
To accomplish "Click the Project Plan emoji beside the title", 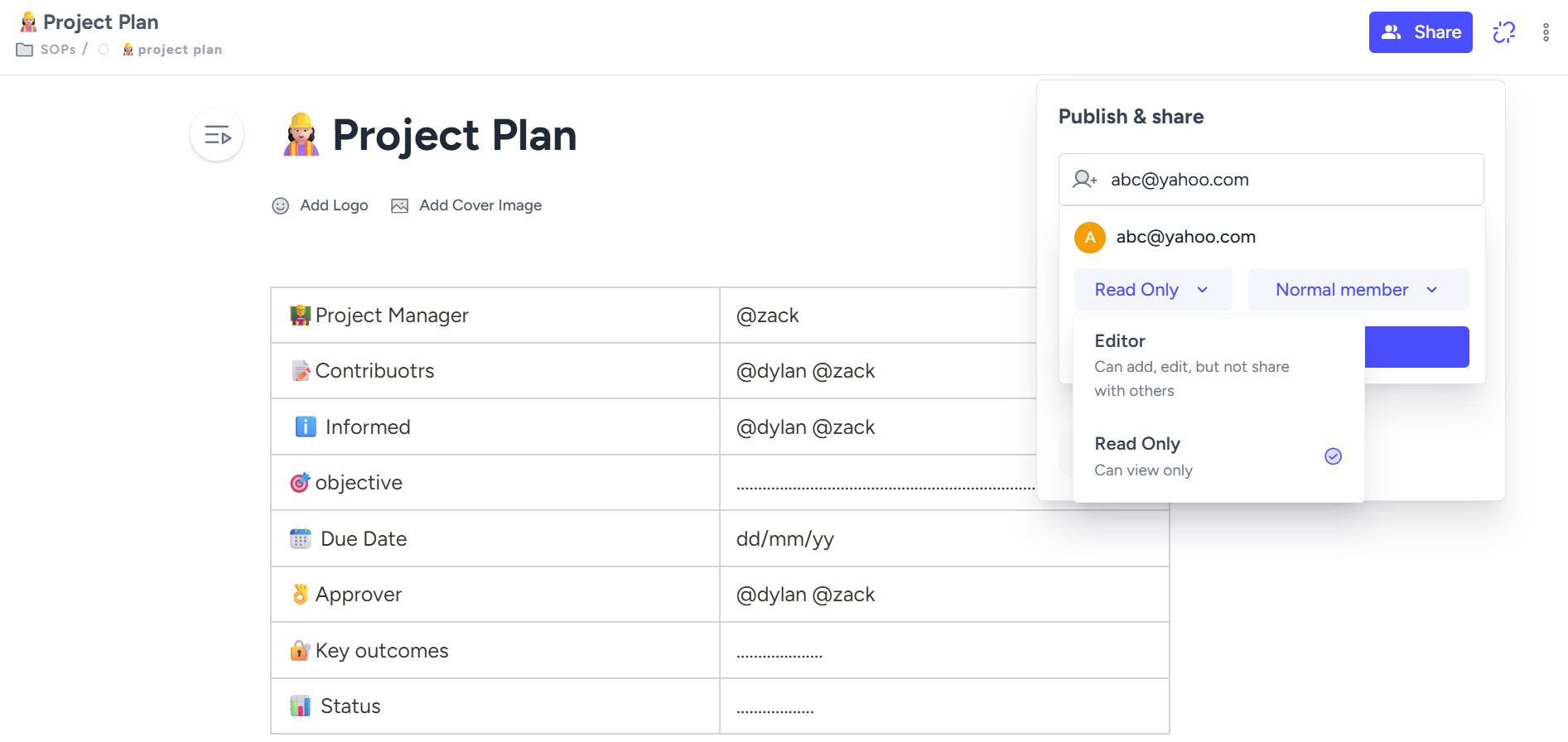I will [301, 135].
